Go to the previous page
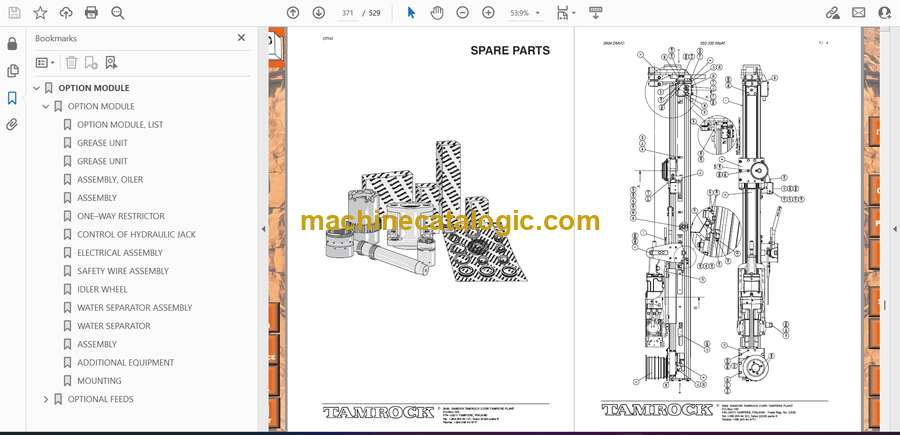This screenshot has width=900, height=435. [293, 13]
